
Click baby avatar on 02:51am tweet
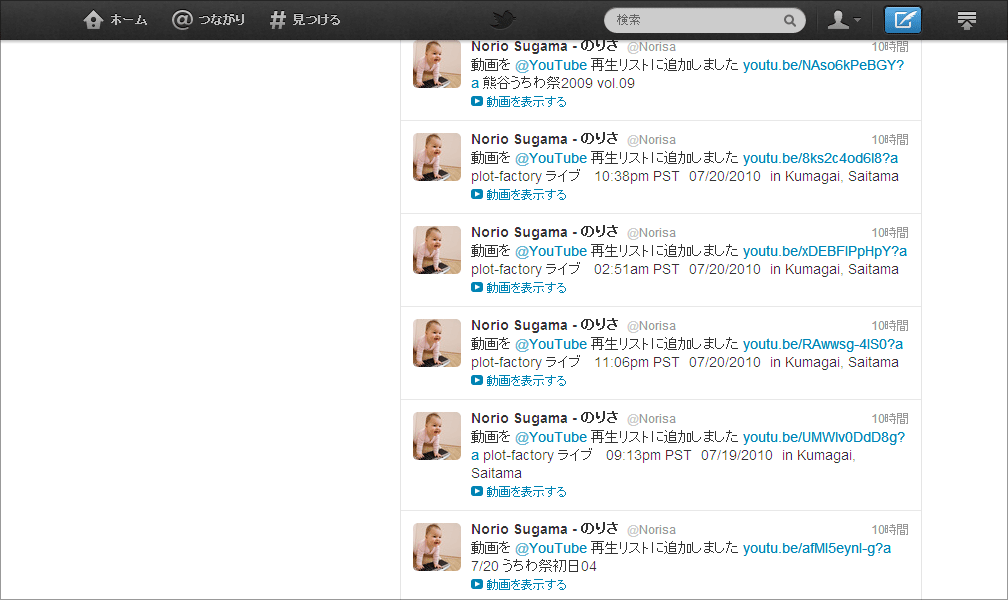(x=437, y=250)
